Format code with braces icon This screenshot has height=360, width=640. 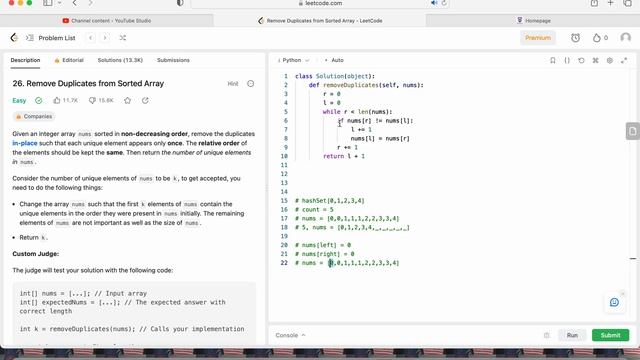click(567, 60)
